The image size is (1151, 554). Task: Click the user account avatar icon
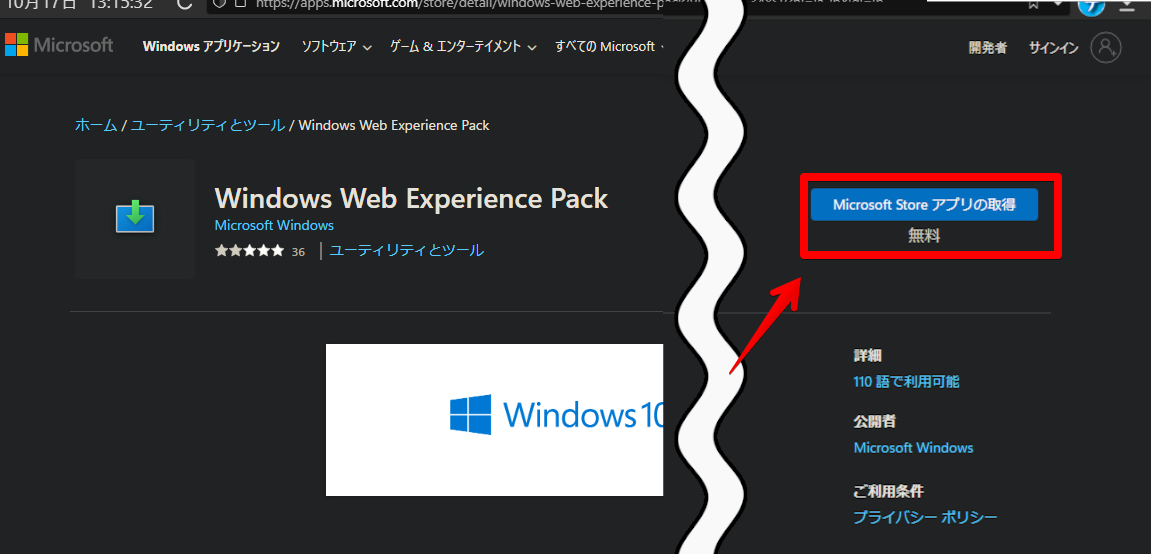(x=1105, y=48)
